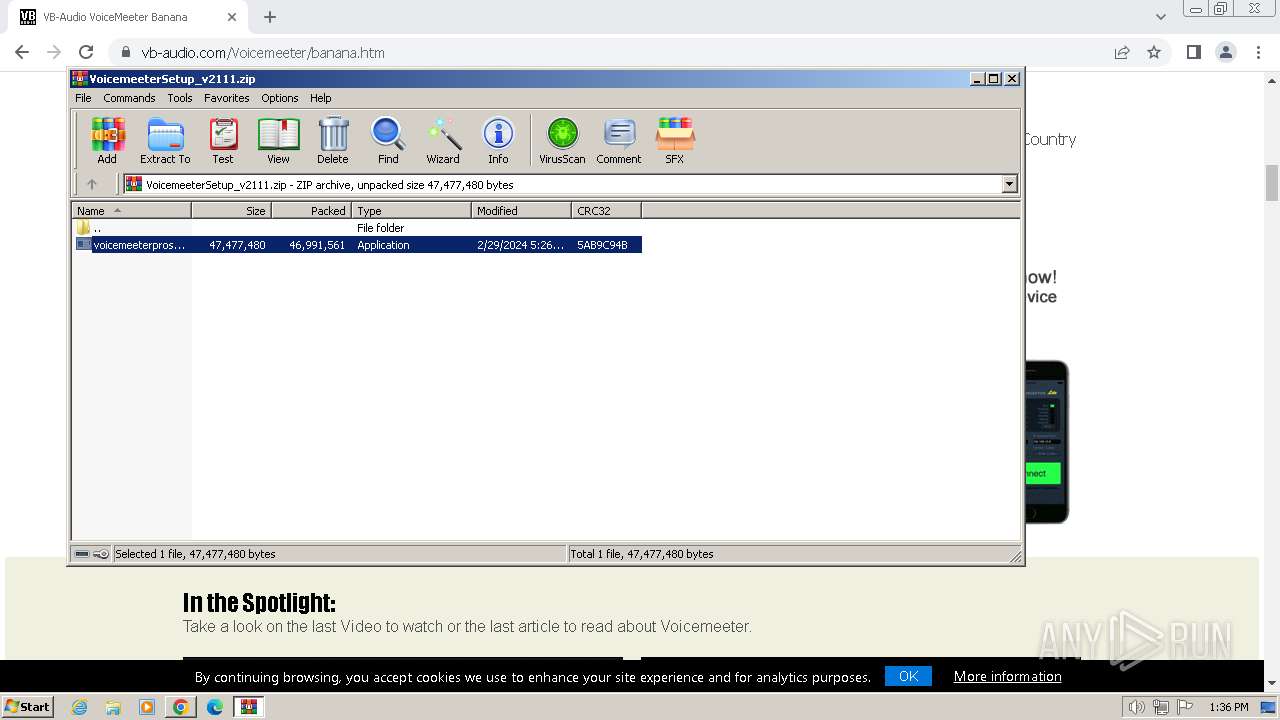Click the Delete files icon

pyautogui.click(x=333, y=140)
